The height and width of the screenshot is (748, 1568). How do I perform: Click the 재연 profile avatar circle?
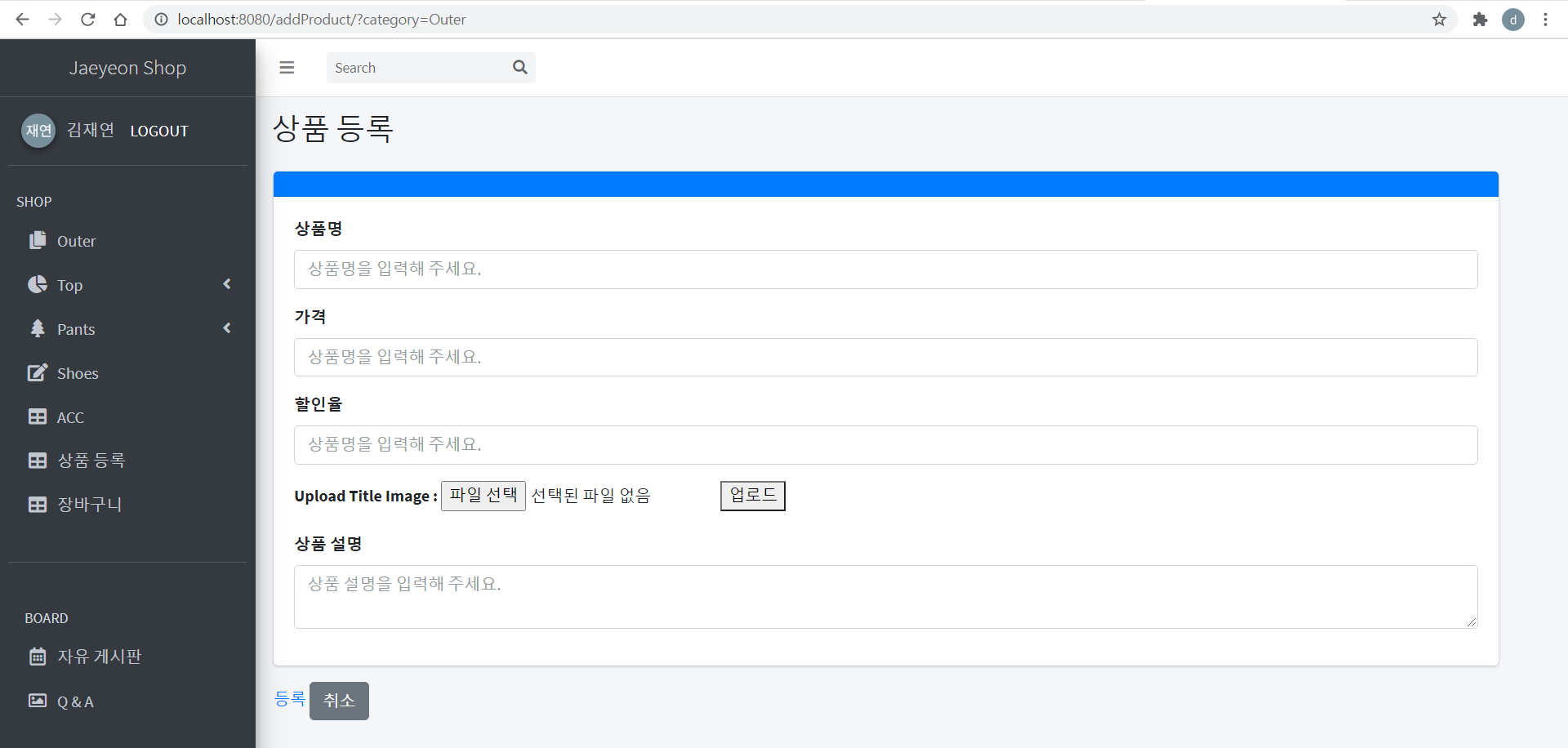38,131
